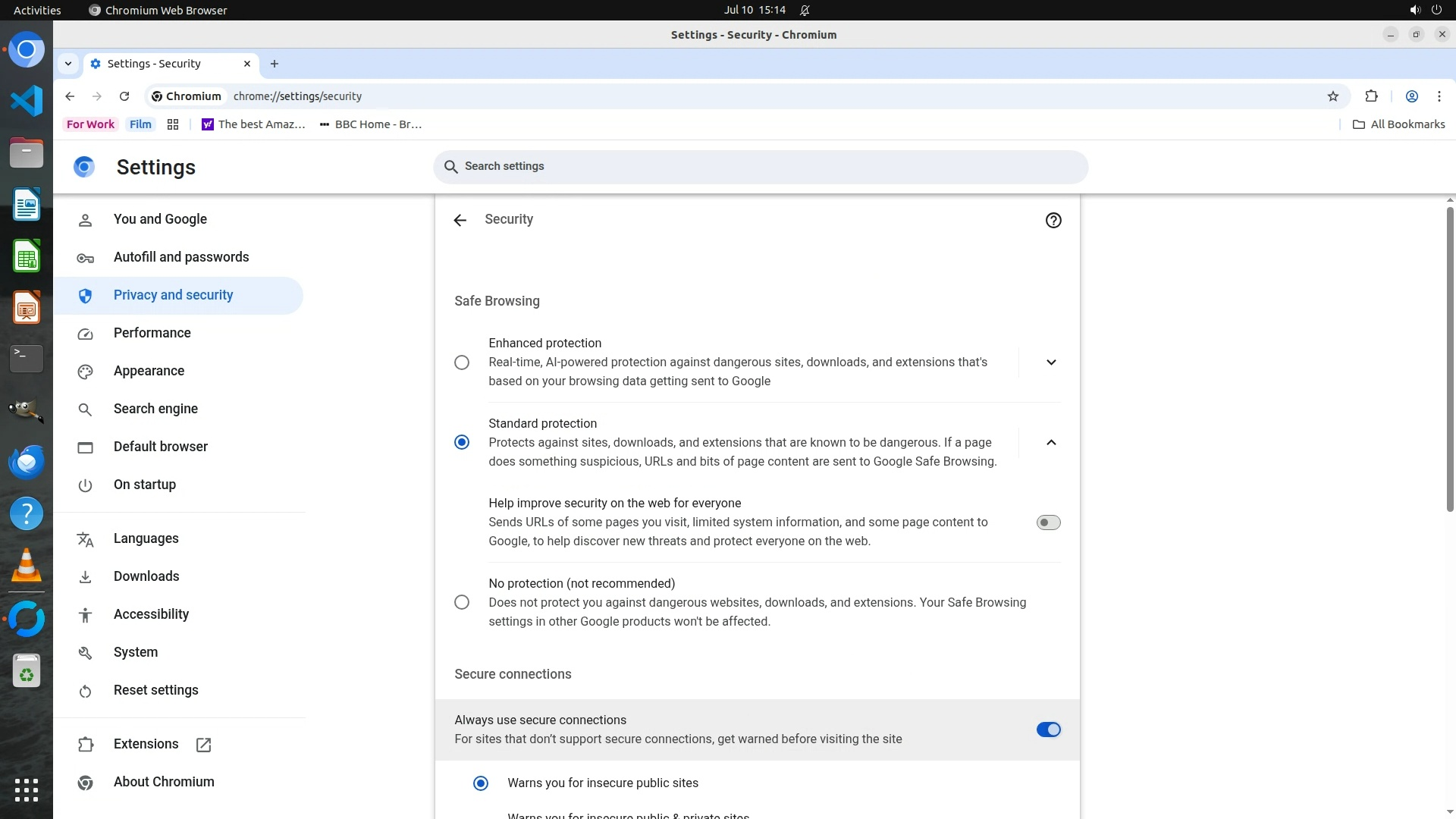Open the tab search dropdown arrow
Image resolution: width=1456 pixels, height=819 pixels.
tap(68, 64)
